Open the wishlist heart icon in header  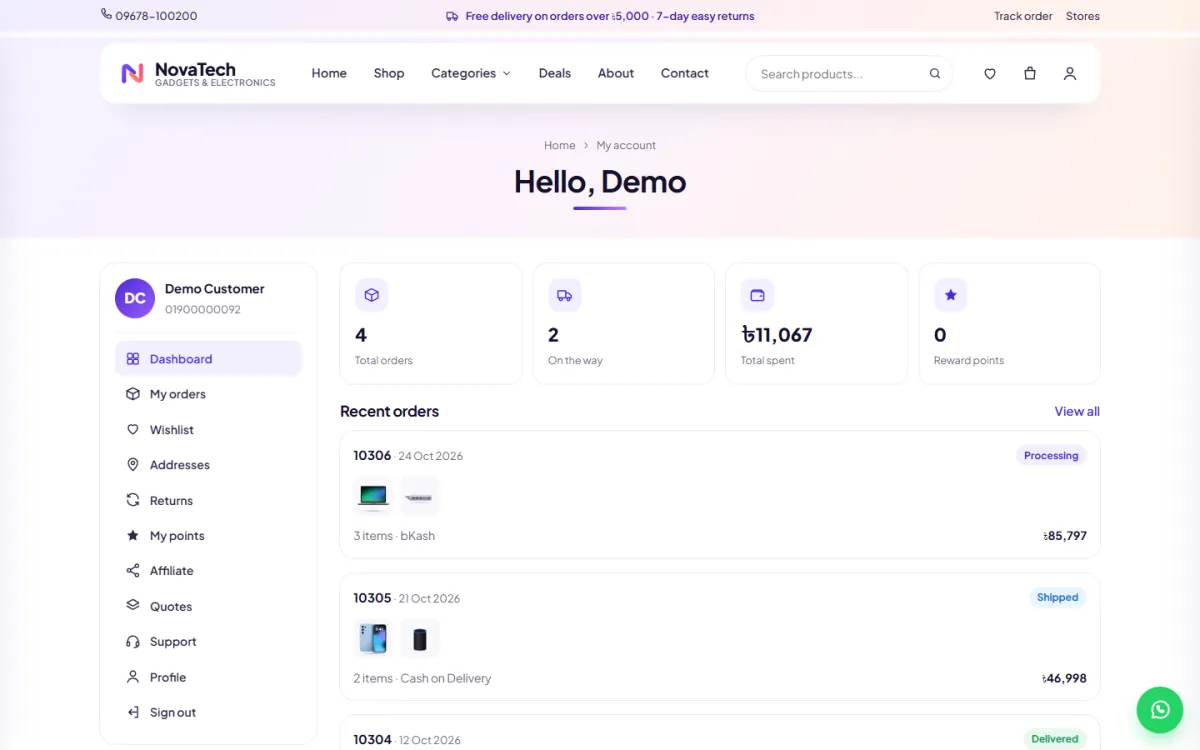tap(990, 73)
